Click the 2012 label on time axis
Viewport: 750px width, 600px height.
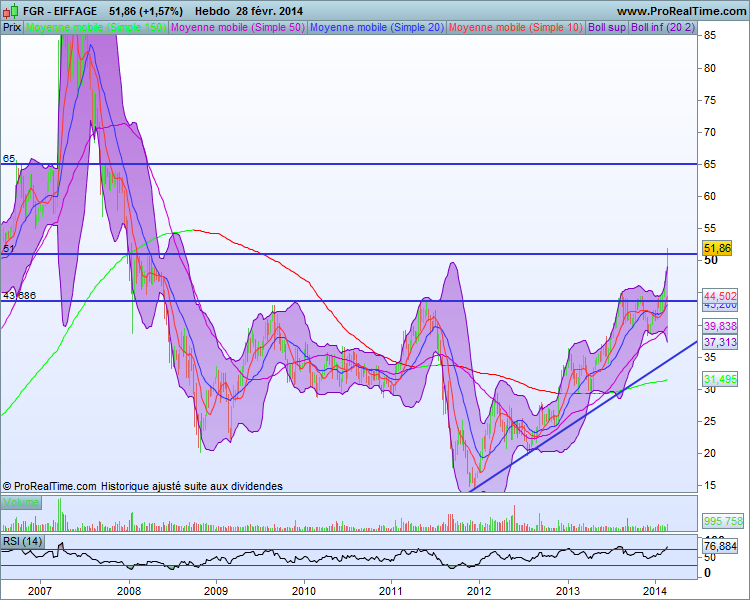(x=479, y=591)
